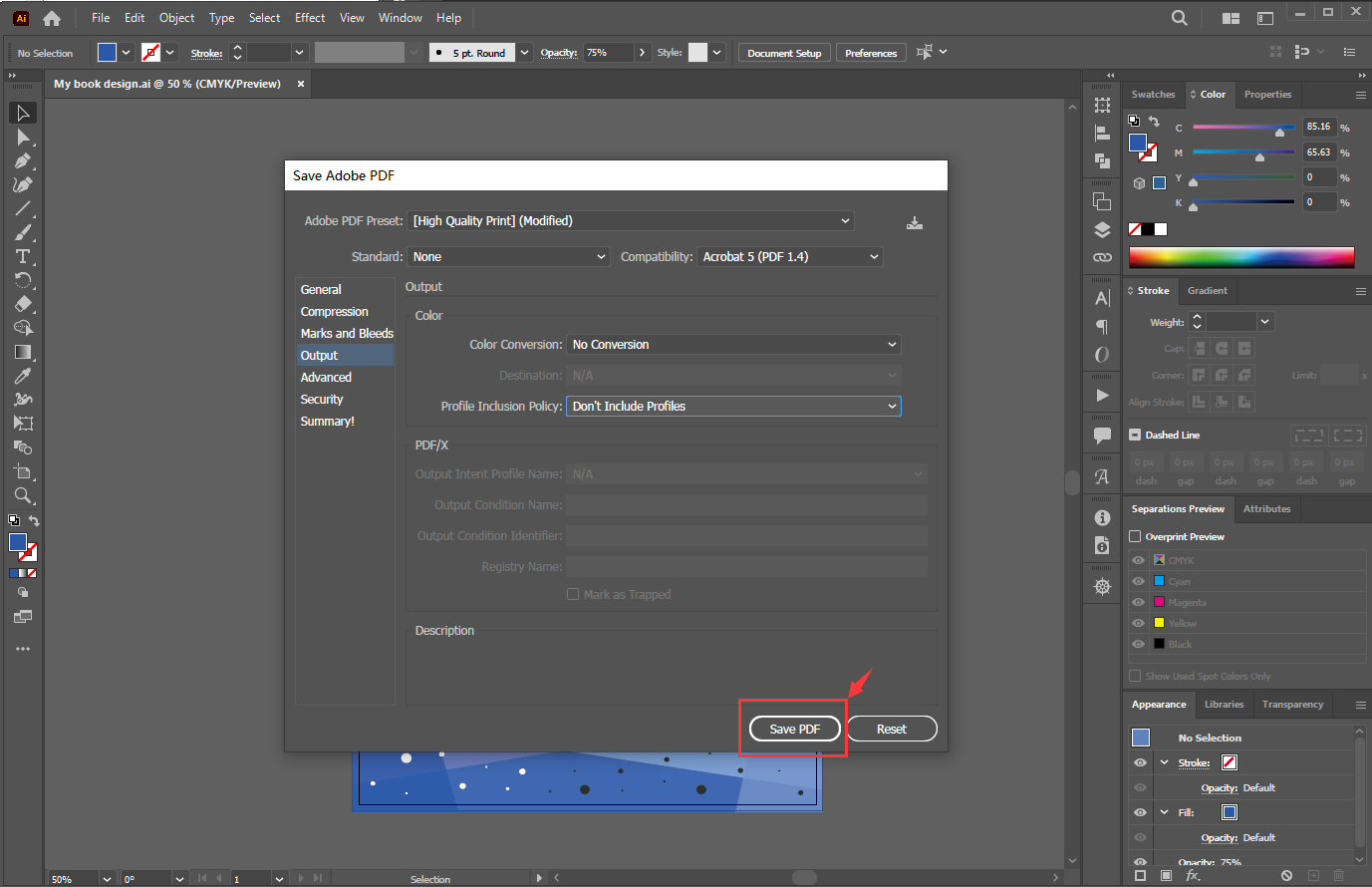Click the Cyan percentage value field
This screenshot has width=1372, height=887.
click(1319, 127)
